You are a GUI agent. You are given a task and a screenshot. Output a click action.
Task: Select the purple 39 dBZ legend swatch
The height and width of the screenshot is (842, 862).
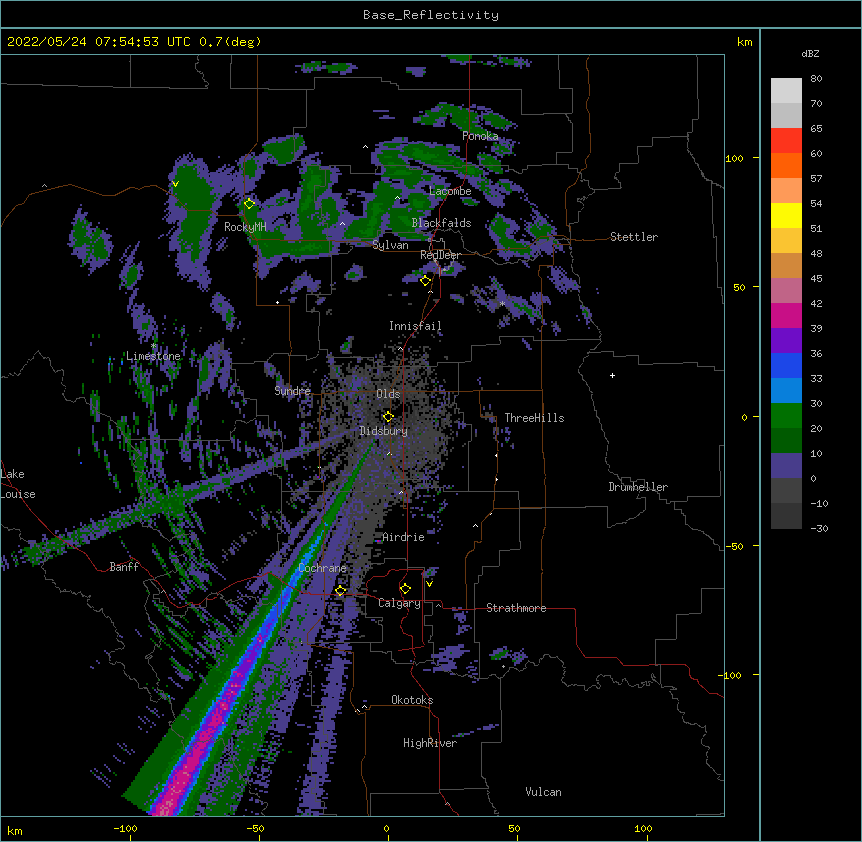coord(786,340)
